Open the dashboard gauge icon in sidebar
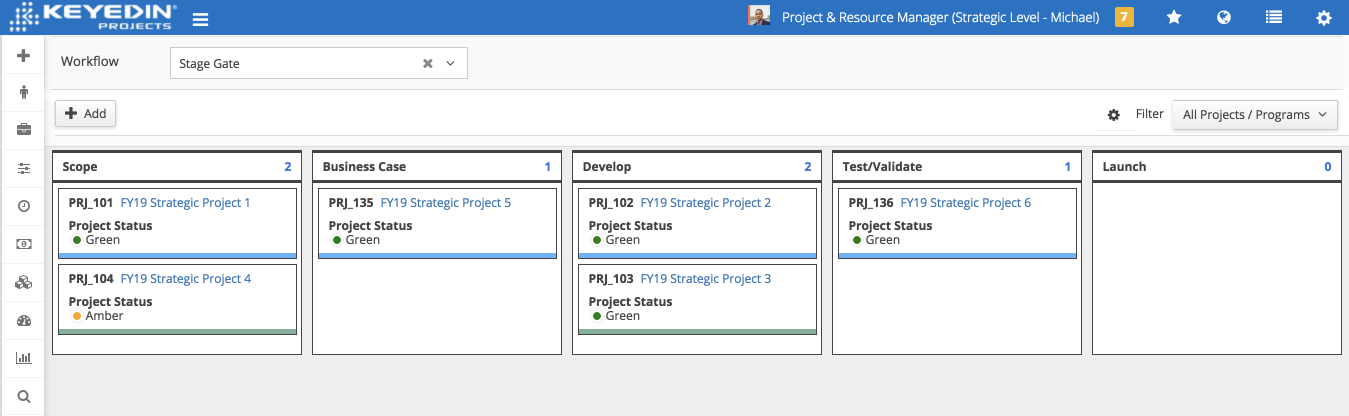This screenshot has width=1349, height=416. 24,321
